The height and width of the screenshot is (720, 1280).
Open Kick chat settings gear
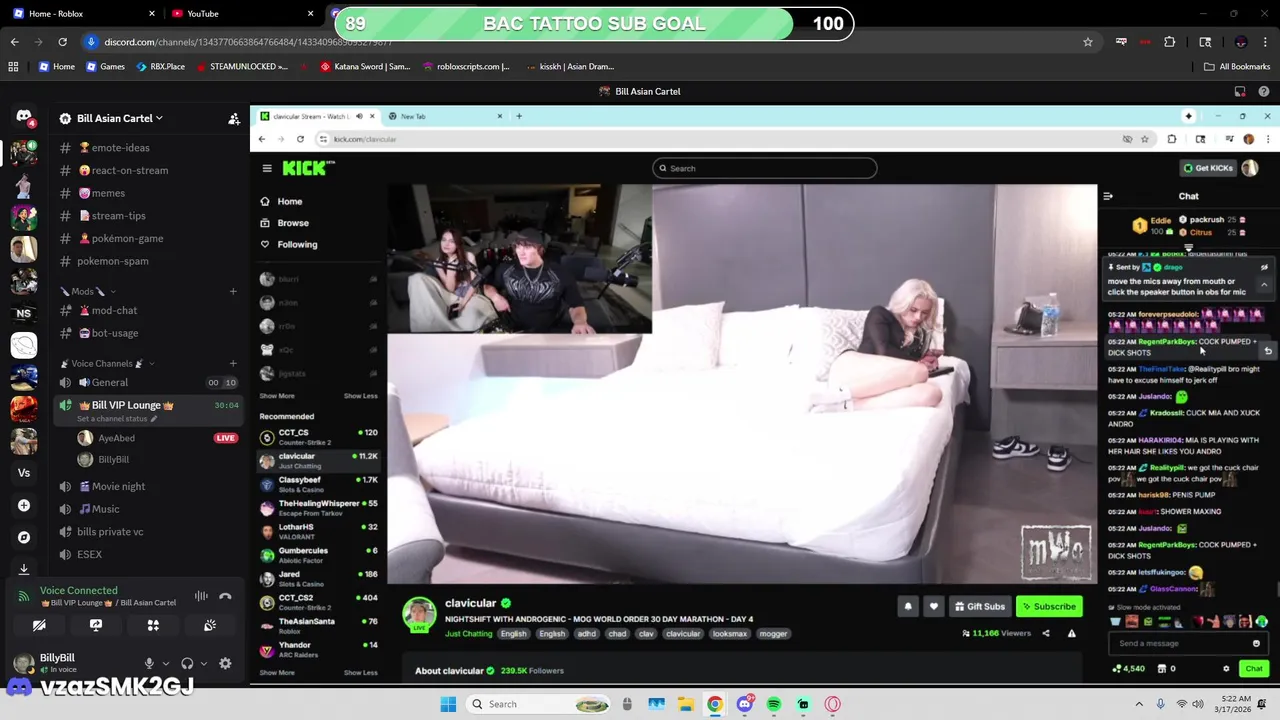1226,668
